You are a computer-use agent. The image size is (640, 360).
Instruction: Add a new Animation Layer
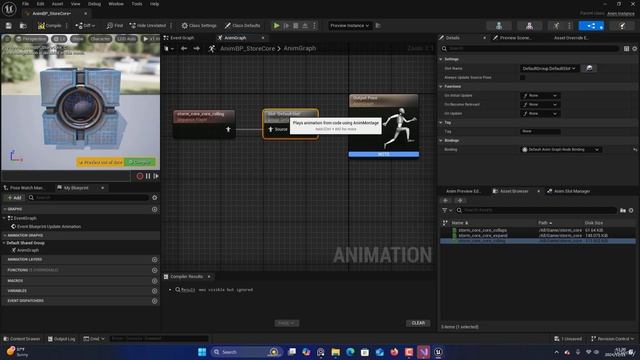pyautogui.click(x=155, y=260)
